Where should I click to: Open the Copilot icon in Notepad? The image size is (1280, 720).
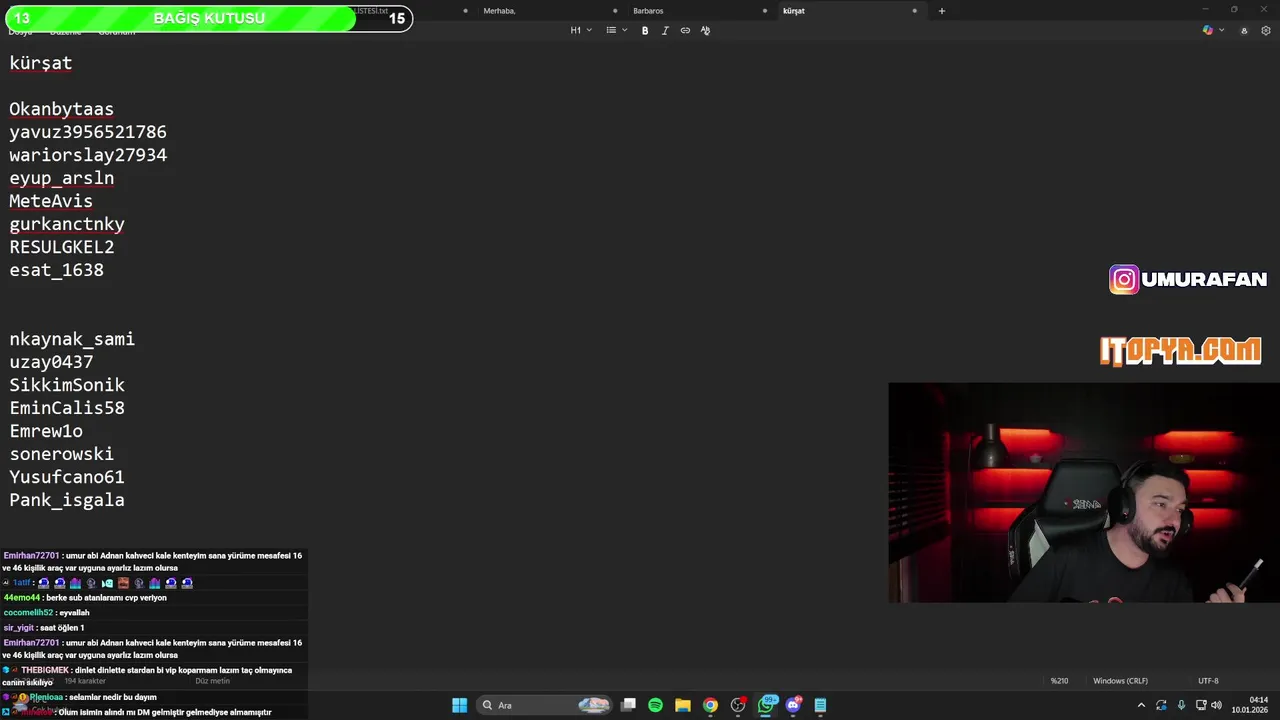[1208, 31]
